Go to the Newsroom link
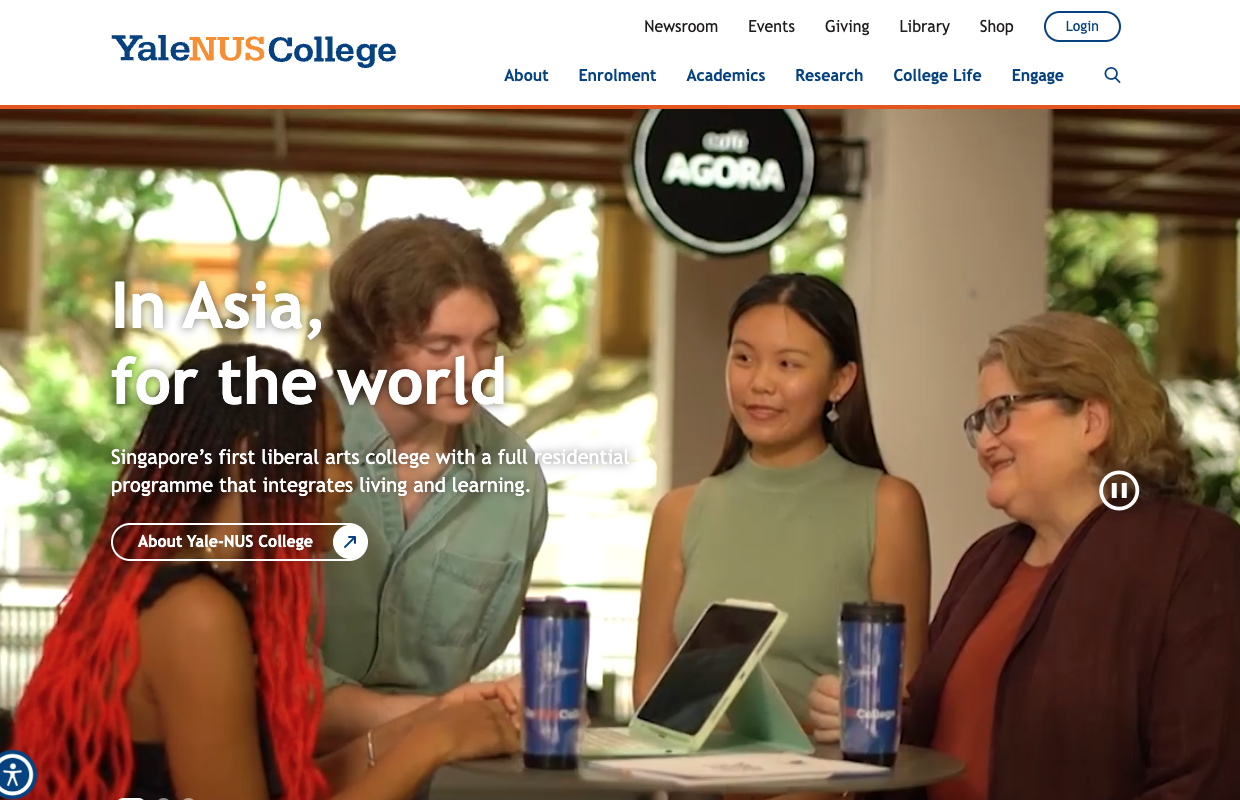This screenshot has width=1240, height=800. click(x=681, y=26)
